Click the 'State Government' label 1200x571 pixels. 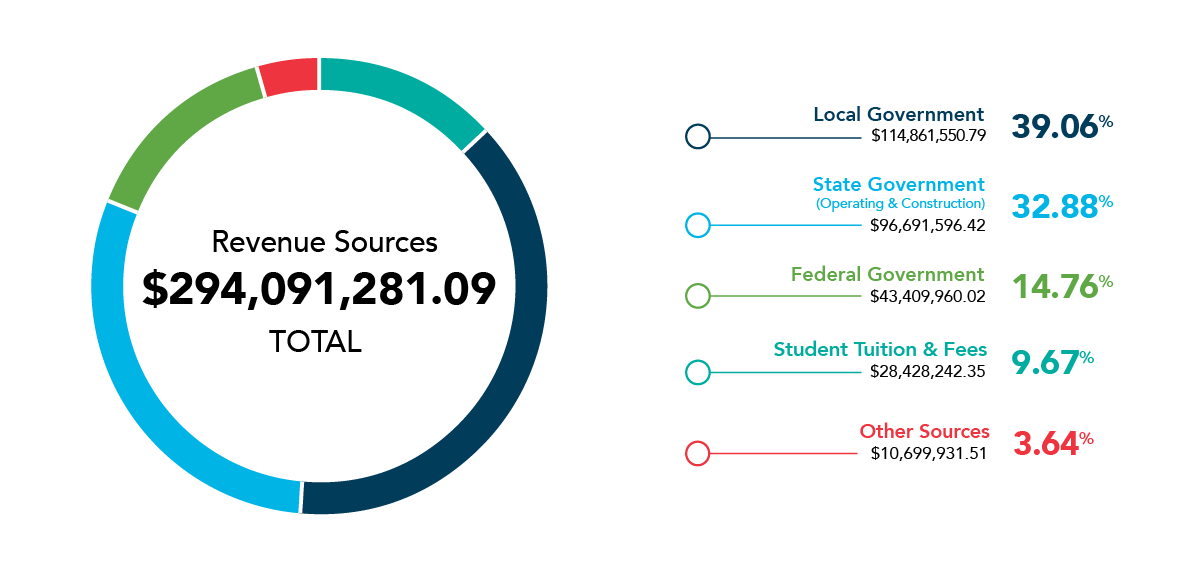click(899, 185)
